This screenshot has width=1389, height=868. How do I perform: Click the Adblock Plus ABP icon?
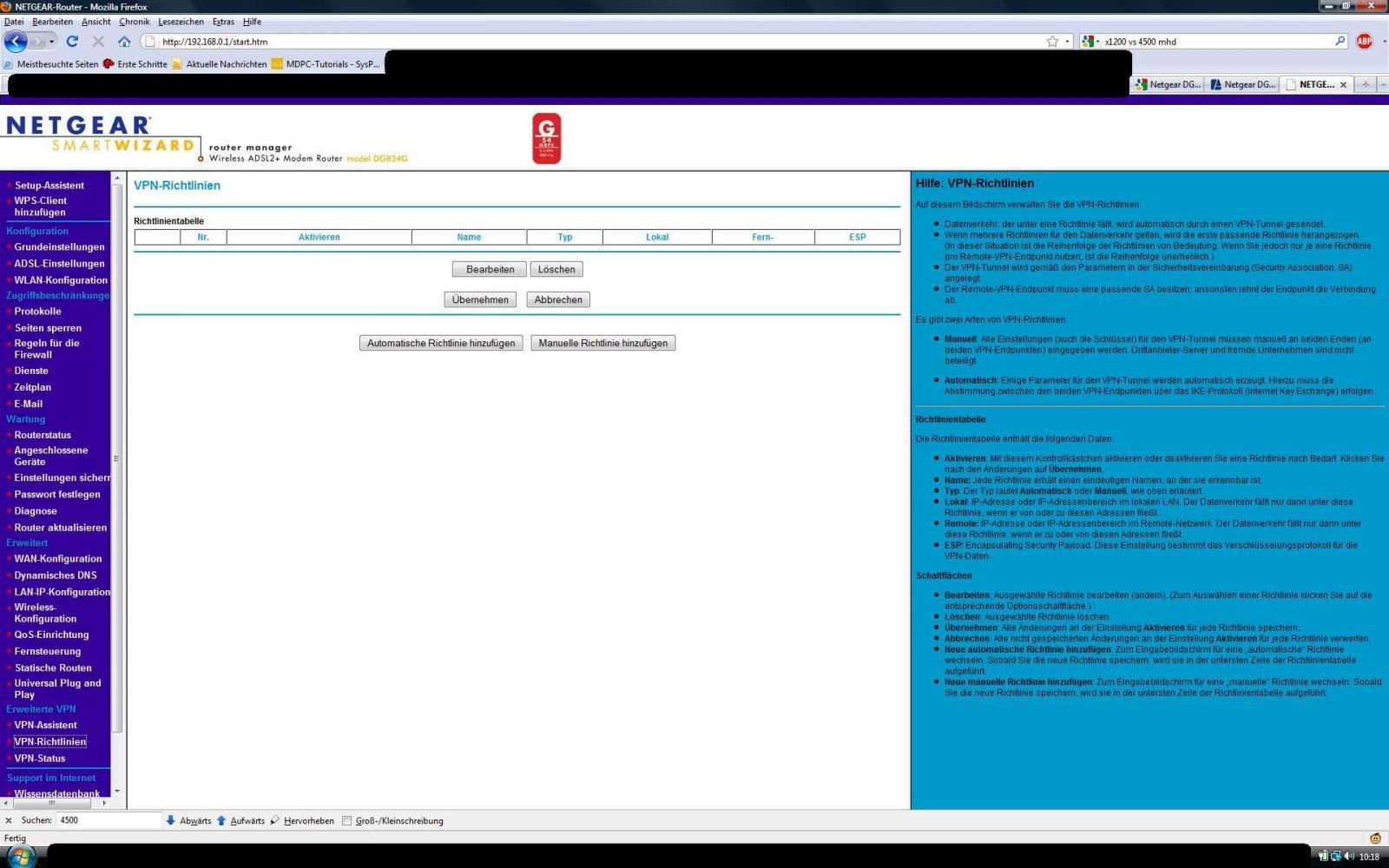(1364, 41)
